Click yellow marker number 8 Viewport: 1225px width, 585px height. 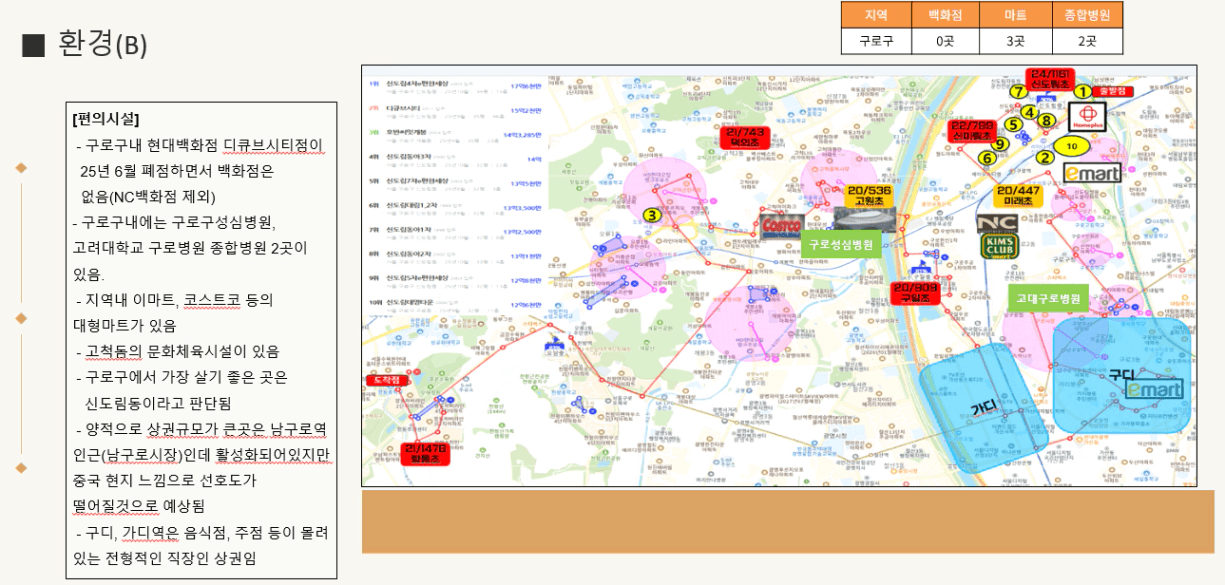point(1046,120)
